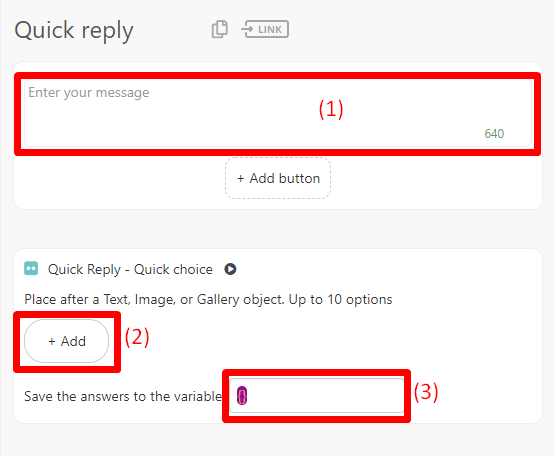Focus the save answers variable input field
The height and width of the screenshot is (456, 555).
316,395
